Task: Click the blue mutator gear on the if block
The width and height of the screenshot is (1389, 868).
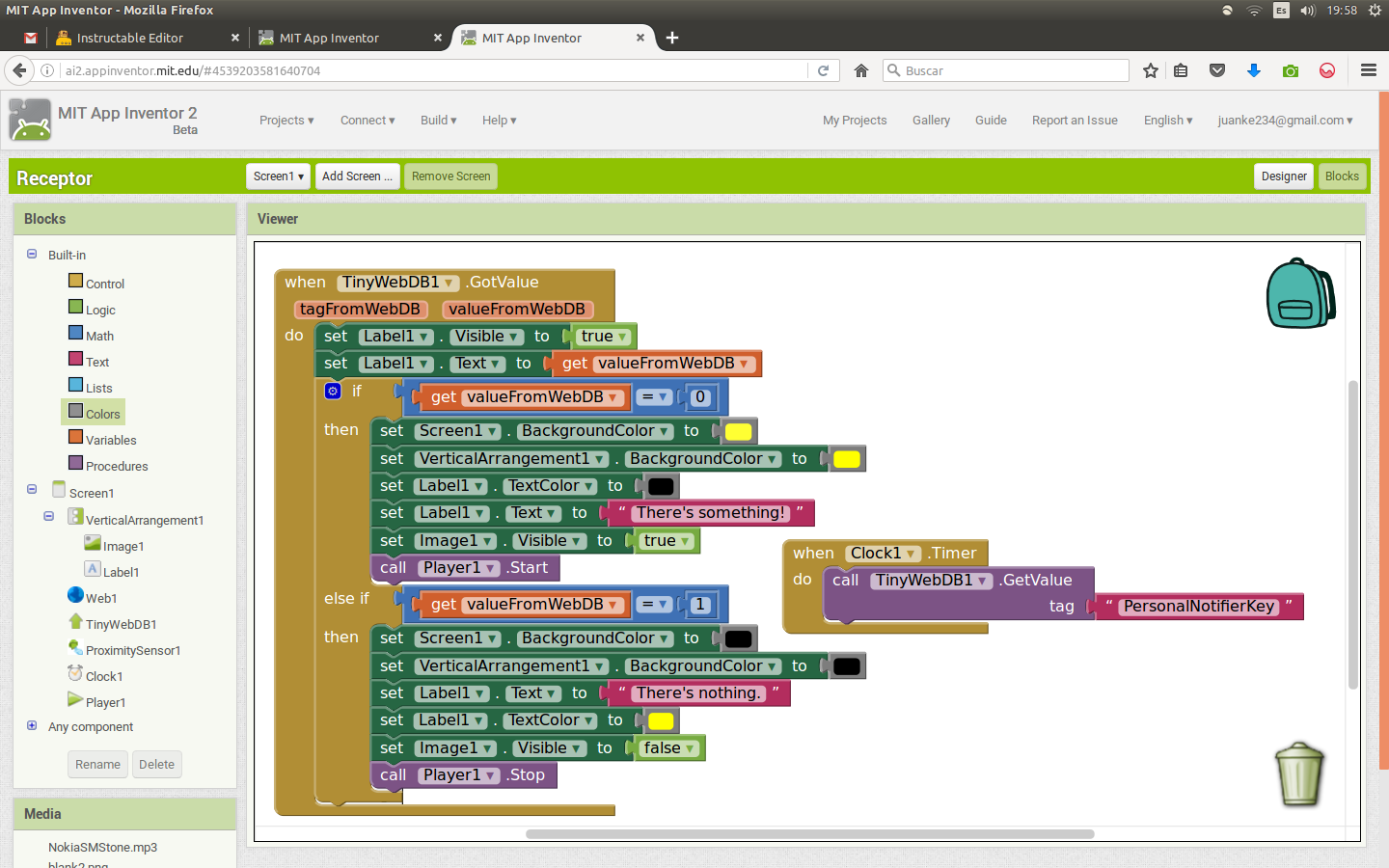Action: click(333, 391)
